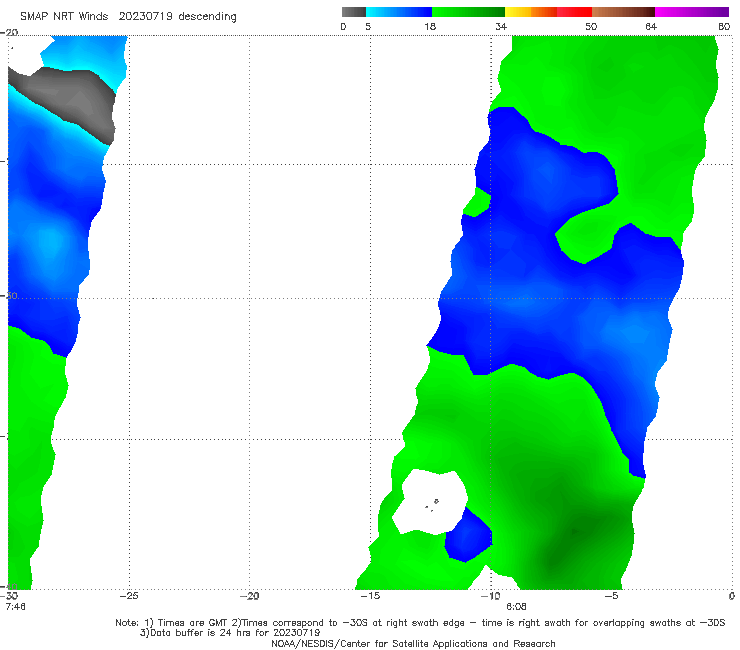Viewport: 740px width, 650px height.
Task: Click the title 'SMAP NRT Winds 20230719 descending'
Action: click(128, 16)
